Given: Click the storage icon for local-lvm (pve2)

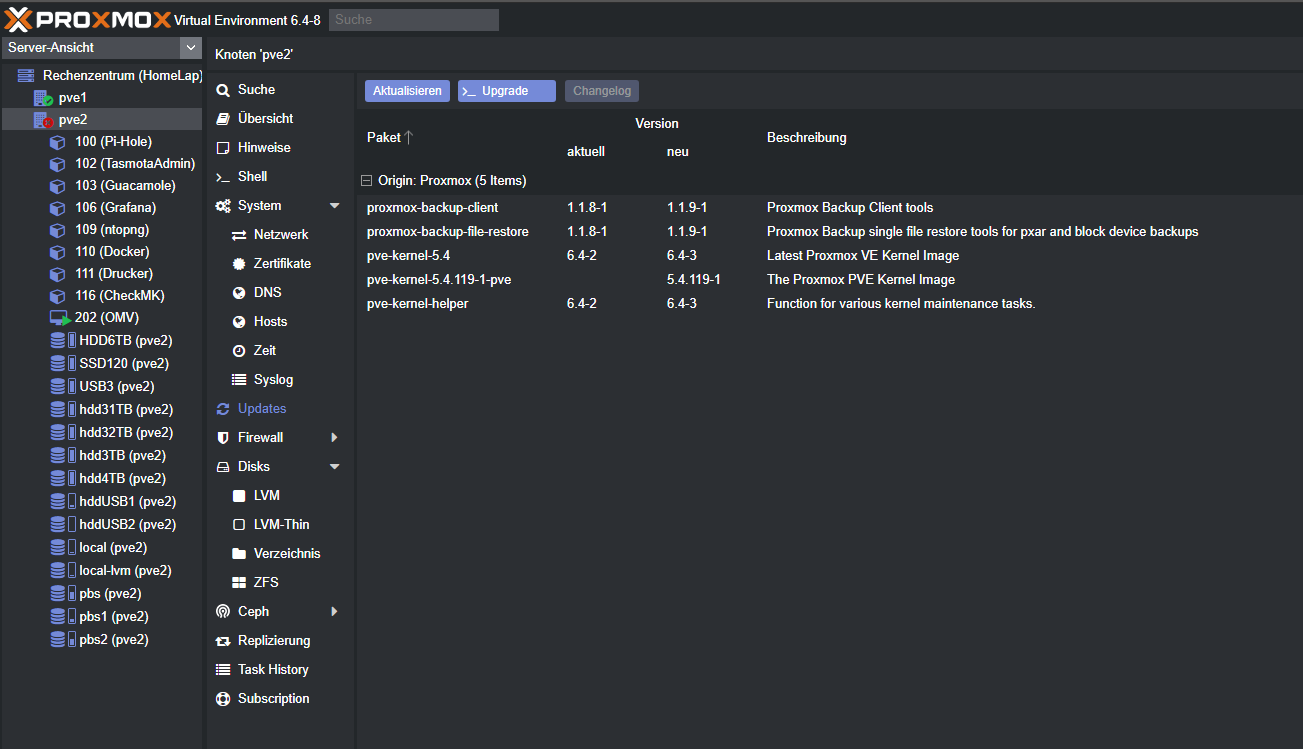Looking at the screenshot, I should click(x=62, y=571).
